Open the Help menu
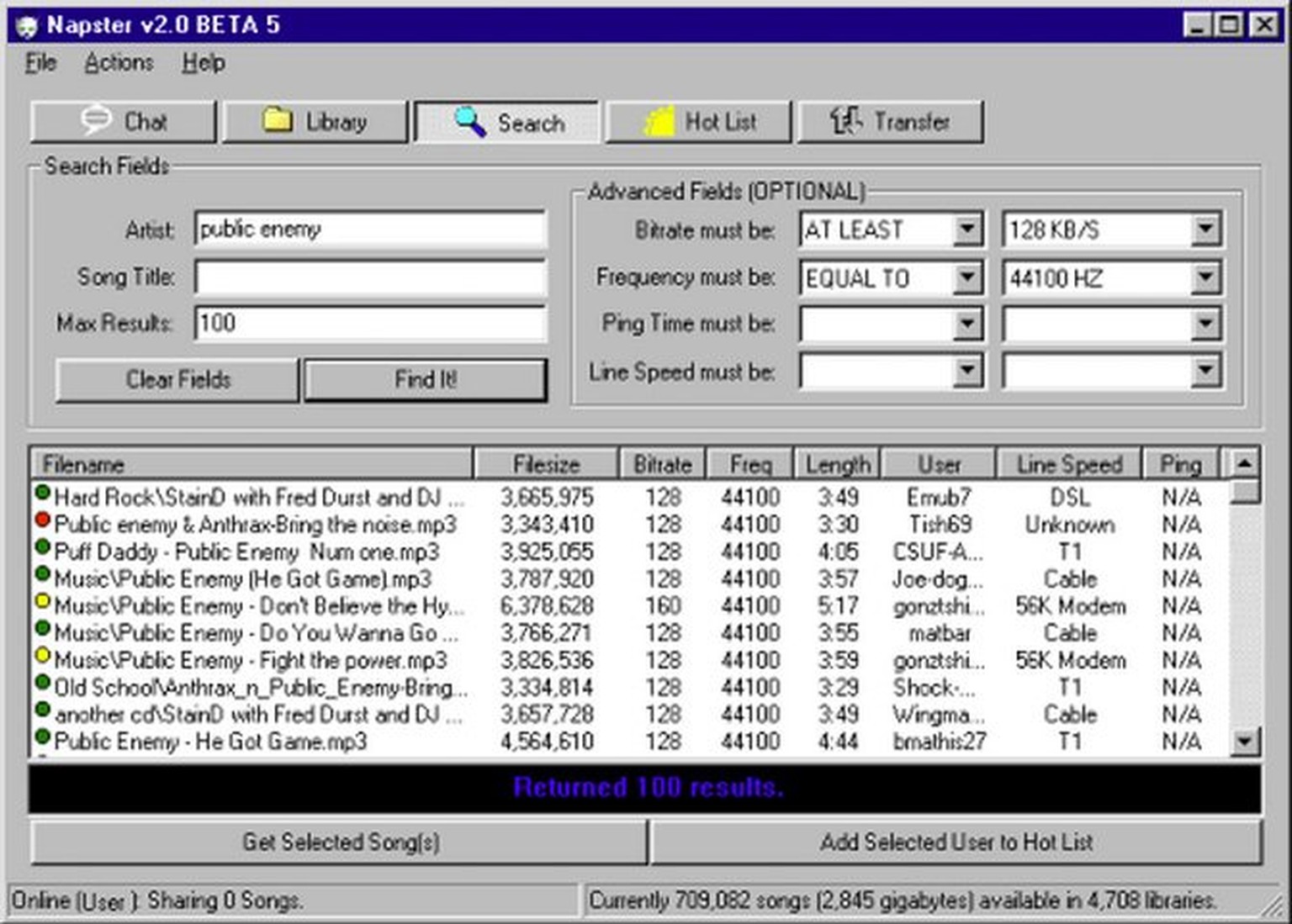Viewport: 1292px width, 924px height. [x=204, y=63]
